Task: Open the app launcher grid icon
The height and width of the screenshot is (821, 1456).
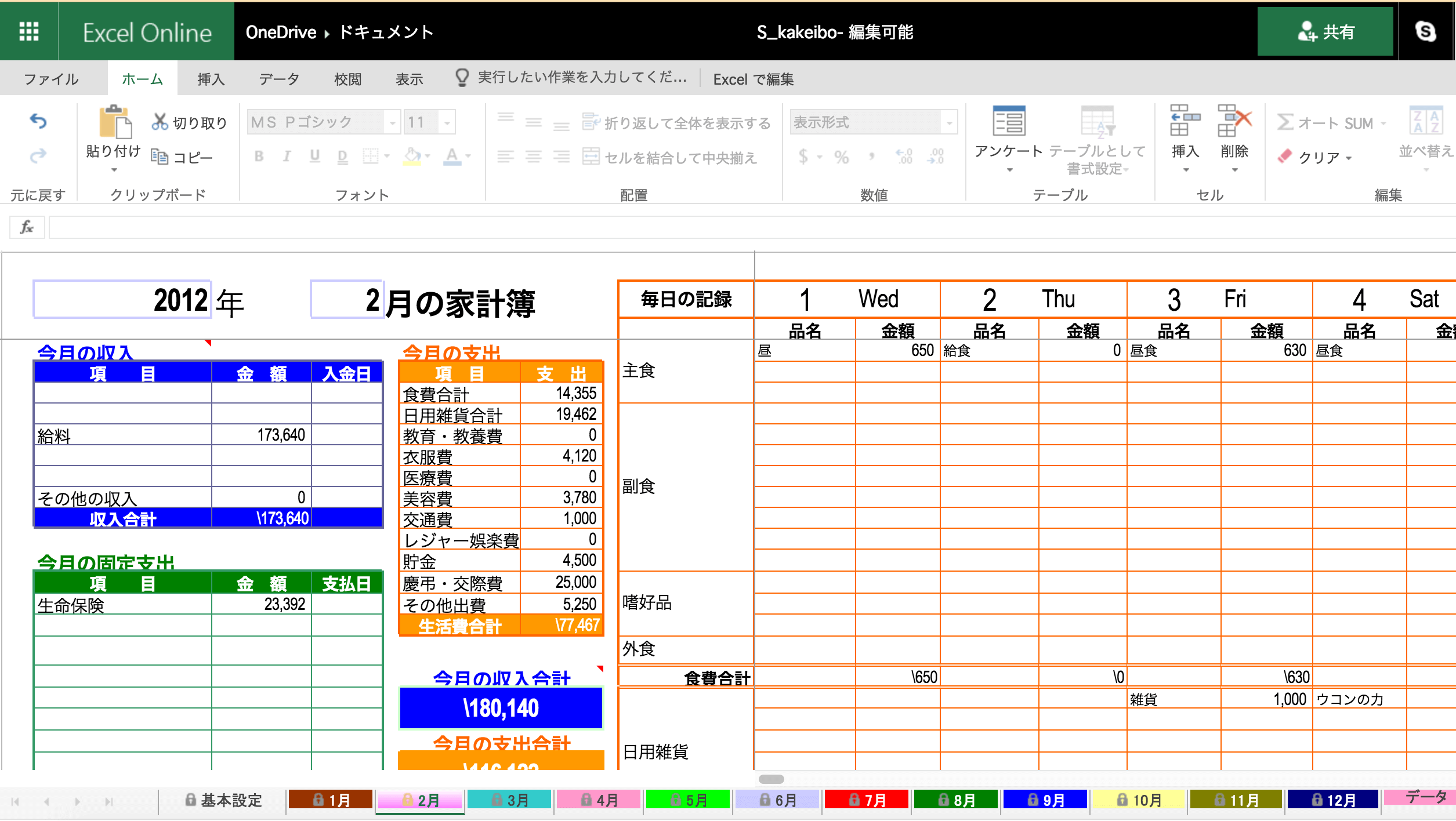Action: pyautogui.click(x=29, y=31)
